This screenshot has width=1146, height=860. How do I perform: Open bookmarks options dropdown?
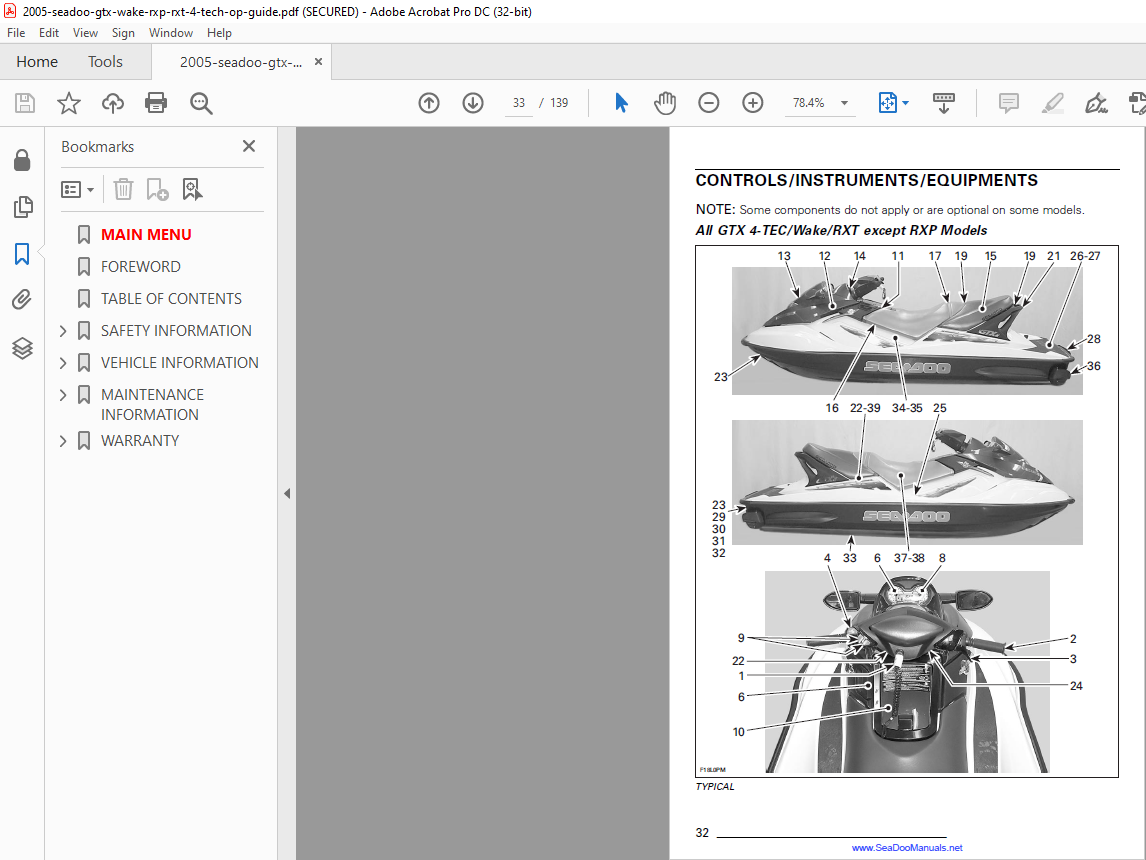tap(77, 190)
